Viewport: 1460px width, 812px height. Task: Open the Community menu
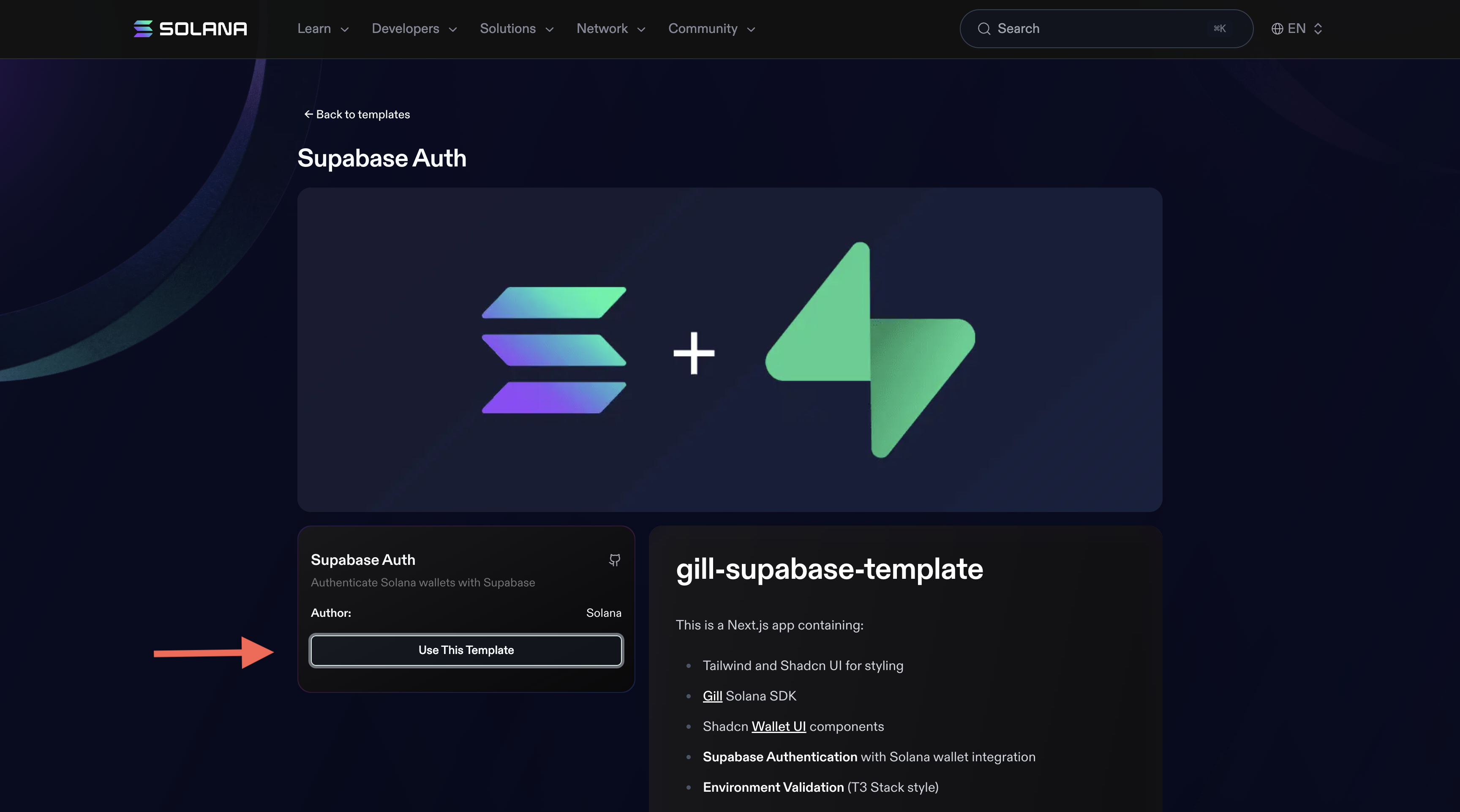[x=711, y=28]
